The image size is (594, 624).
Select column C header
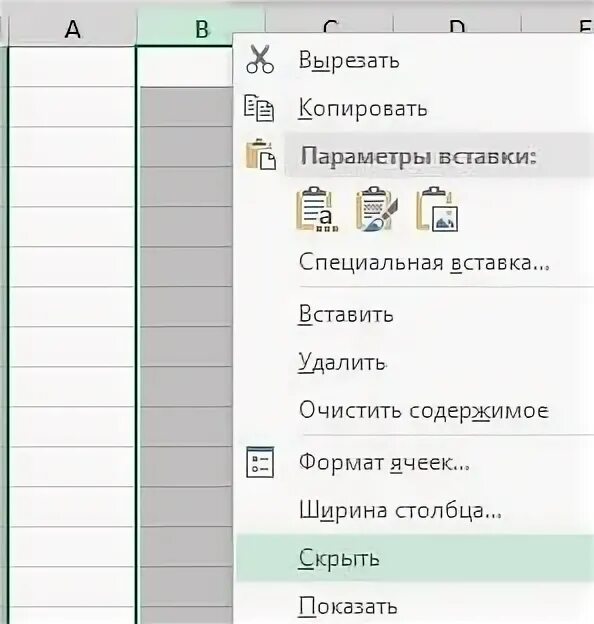click(329, 25)
